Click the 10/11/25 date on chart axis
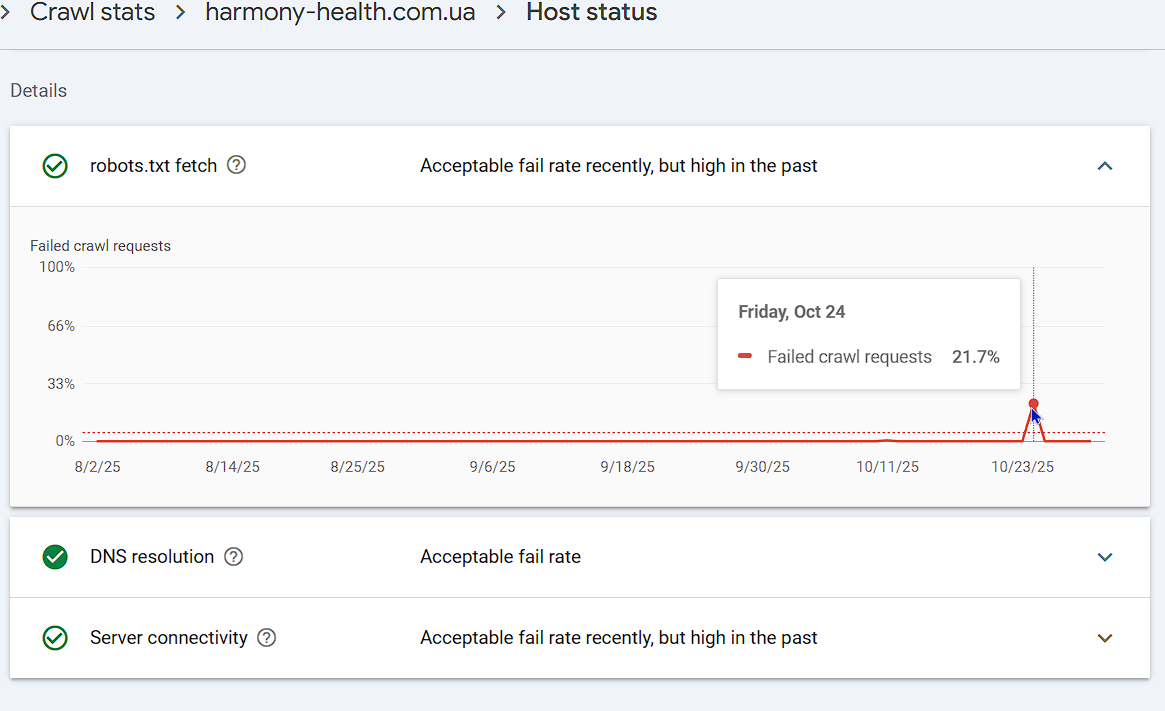This screenshot has height=711, width=1165. coord(888,467)
